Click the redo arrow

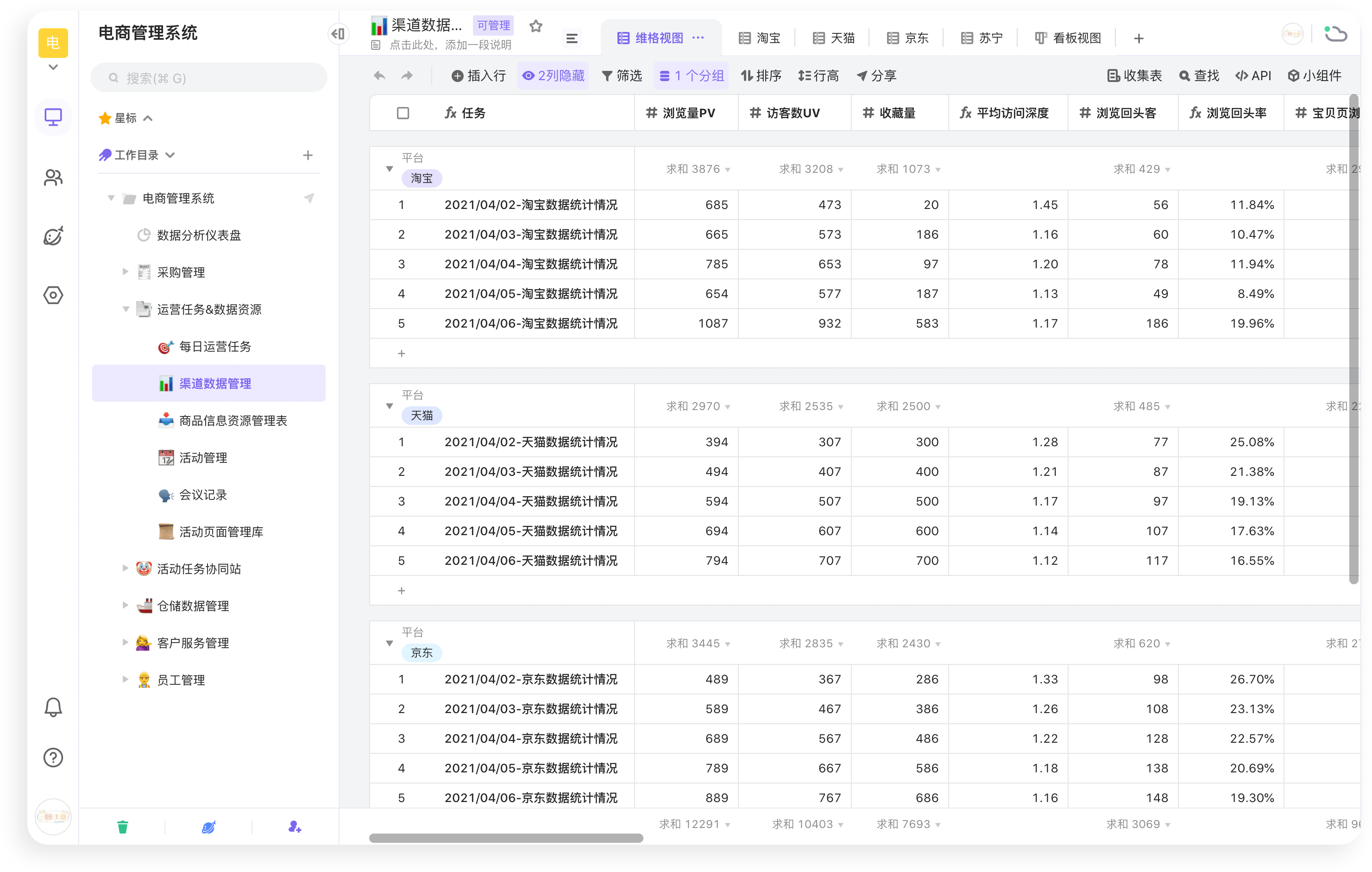click(407, 76)
